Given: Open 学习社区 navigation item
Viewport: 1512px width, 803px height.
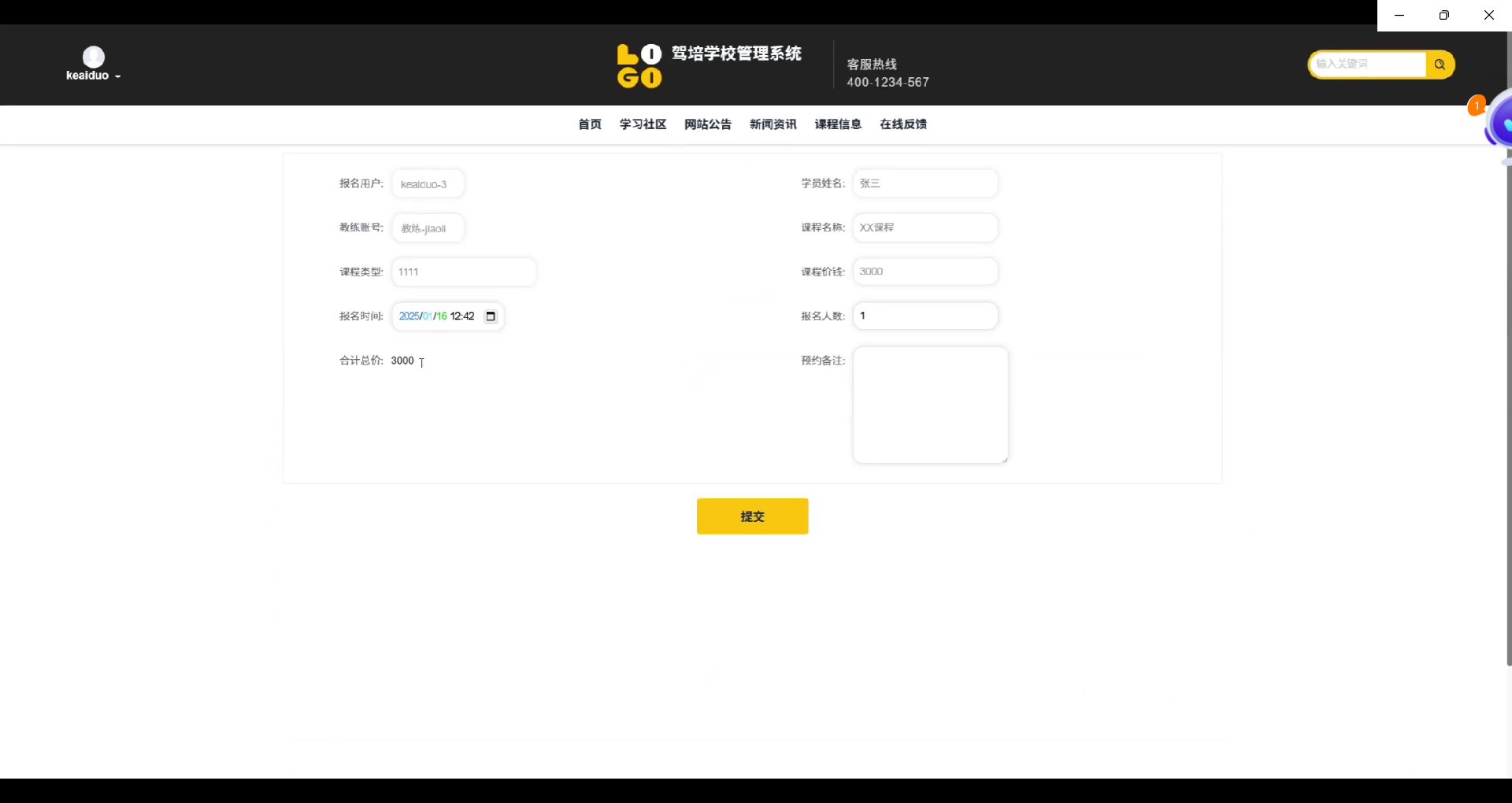Looking at the screenshot, I should coord(643,124).
